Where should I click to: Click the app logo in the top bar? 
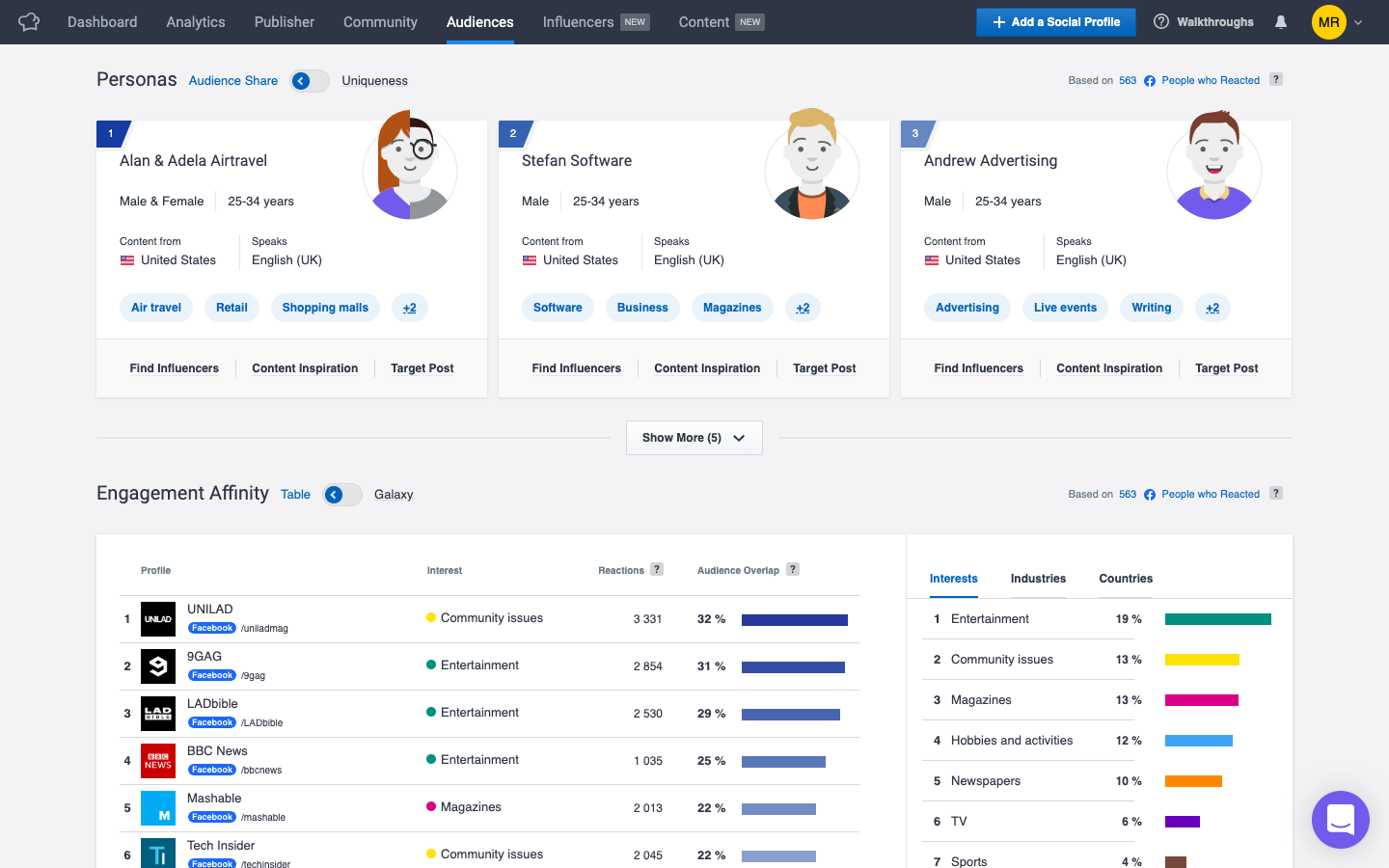pyautogui.click(x=28, y=21)
